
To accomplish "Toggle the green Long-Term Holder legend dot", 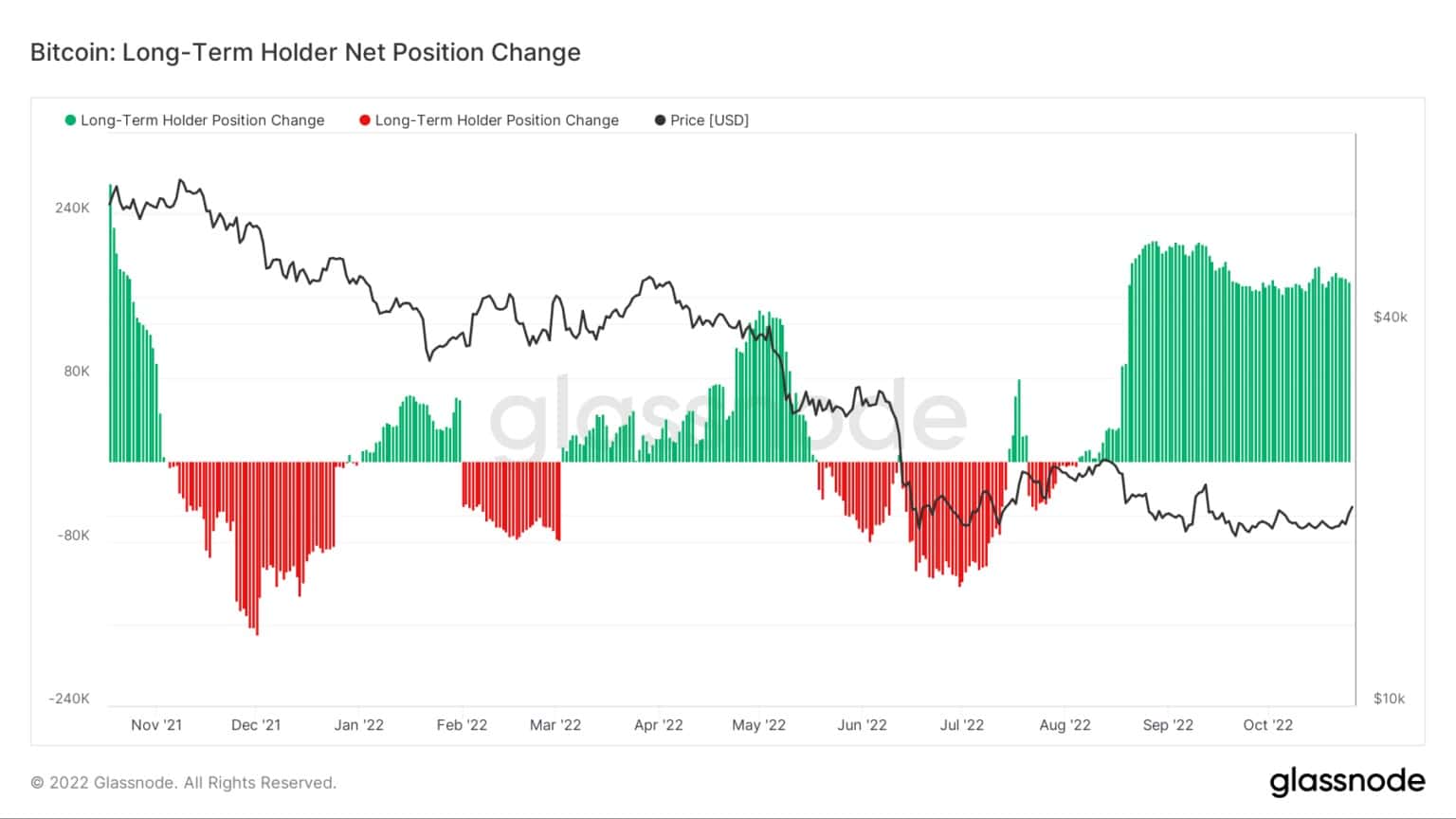I will click(70, 120).
